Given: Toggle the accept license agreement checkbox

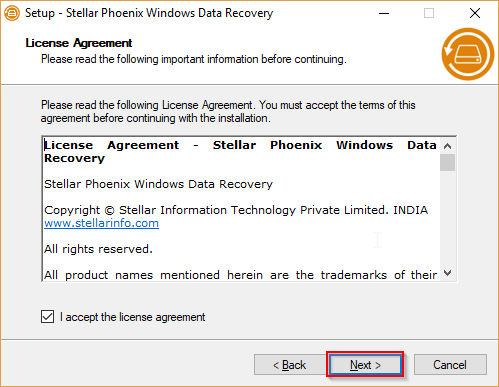Looking at the screenshot, I should click(48, 317).
